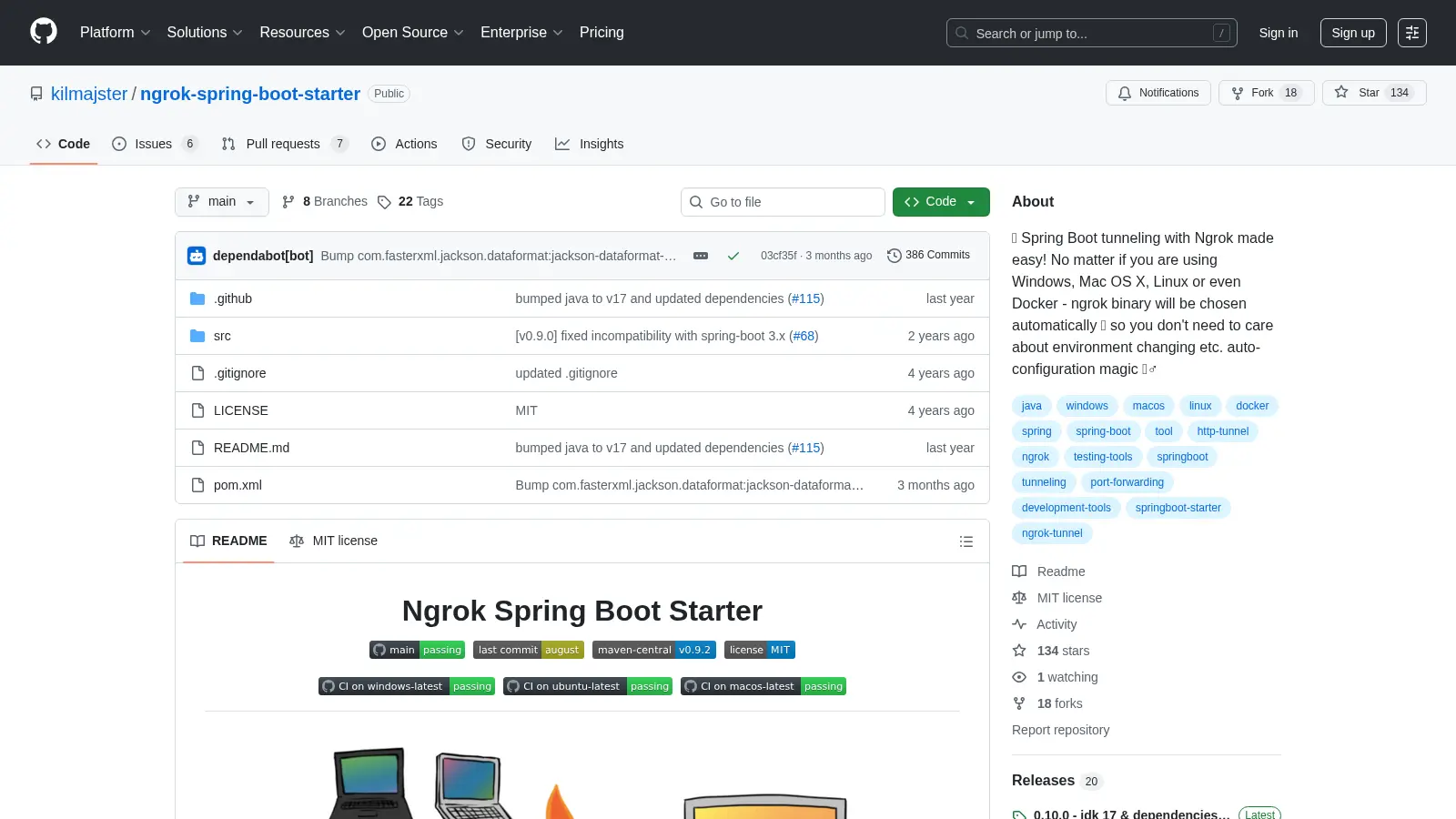Switch to the Insights tab
Screen dimensions: 1456x819
click(589, 144)
